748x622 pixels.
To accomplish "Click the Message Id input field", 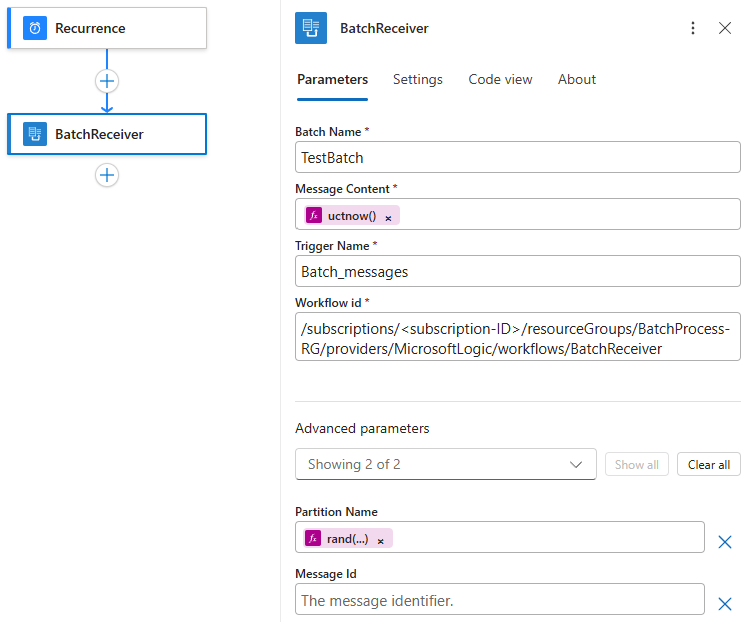I will pos(499,599).
